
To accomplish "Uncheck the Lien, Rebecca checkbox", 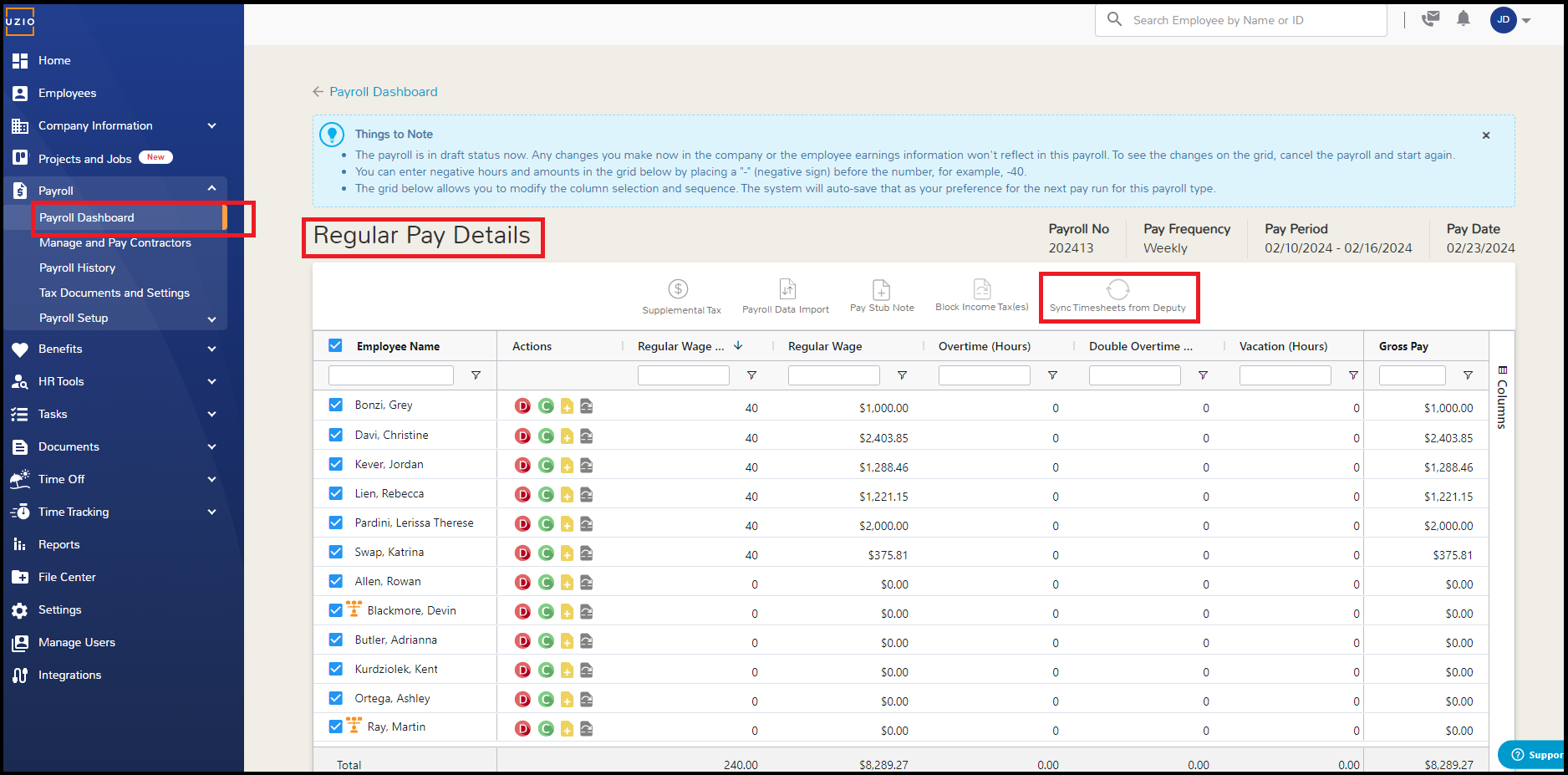I will point(335,493).
